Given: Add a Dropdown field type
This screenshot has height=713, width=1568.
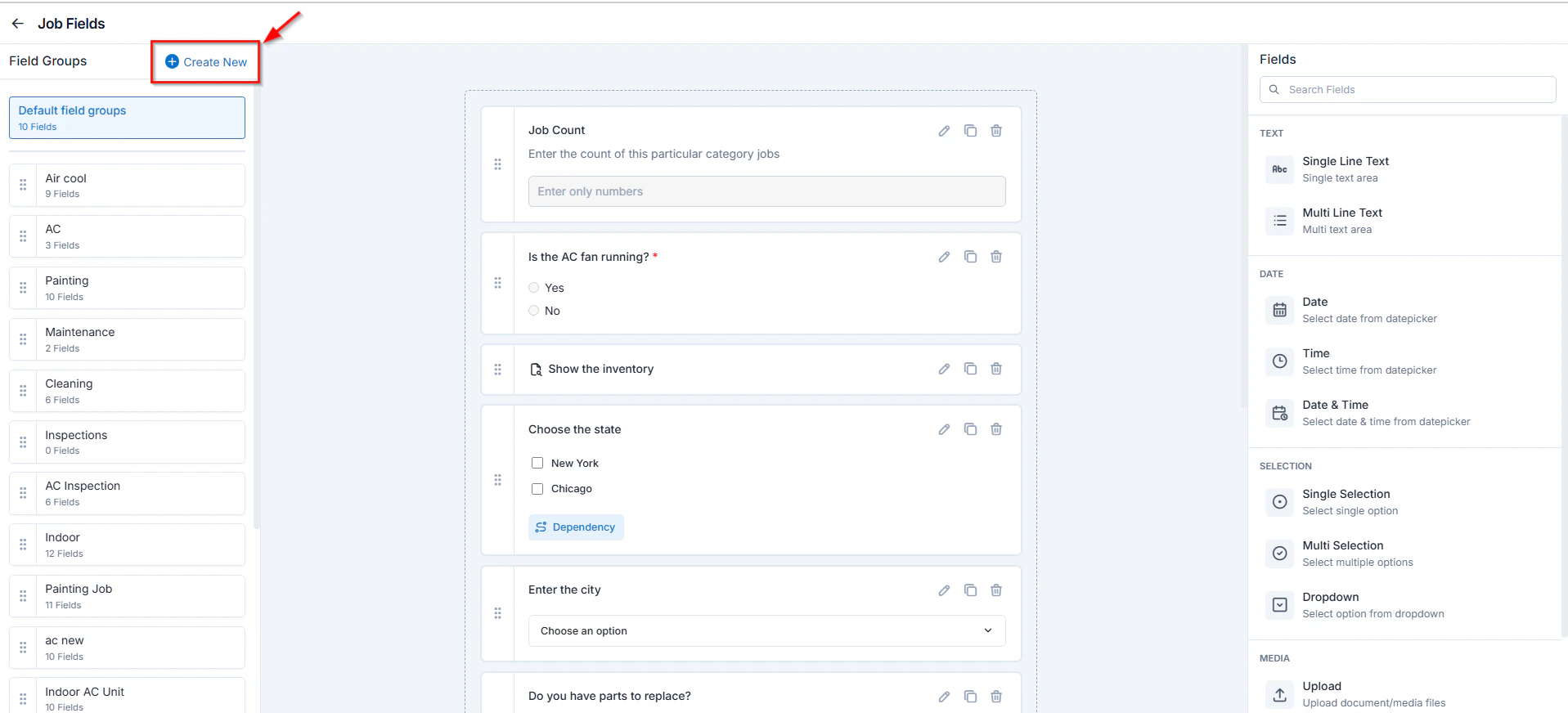Looking at the screenshot, I should coord(1406,605).
